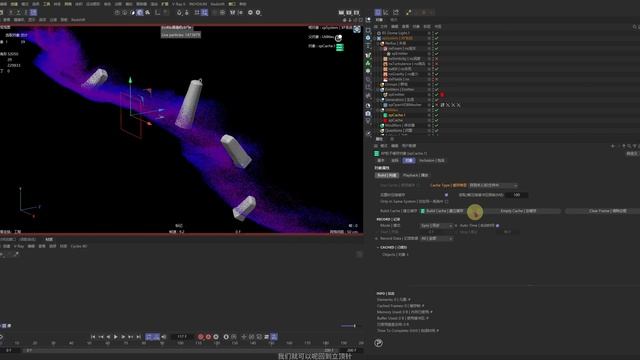Select the Questions group in tree

[x=398, y=131]
